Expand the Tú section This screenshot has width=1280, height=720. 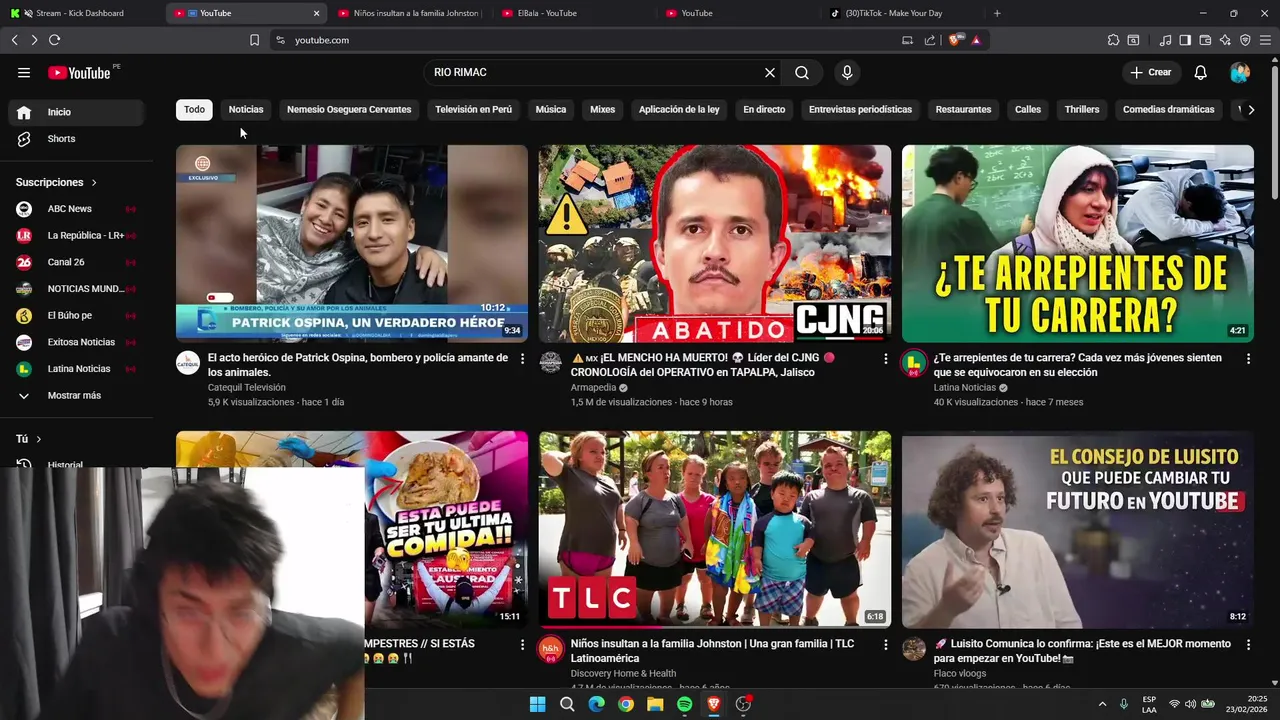[29, 439]
